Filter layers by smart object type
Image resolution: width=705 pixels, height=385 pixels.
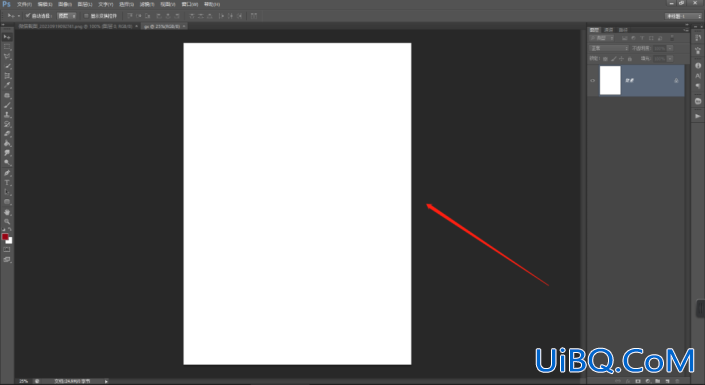(660, 38)
